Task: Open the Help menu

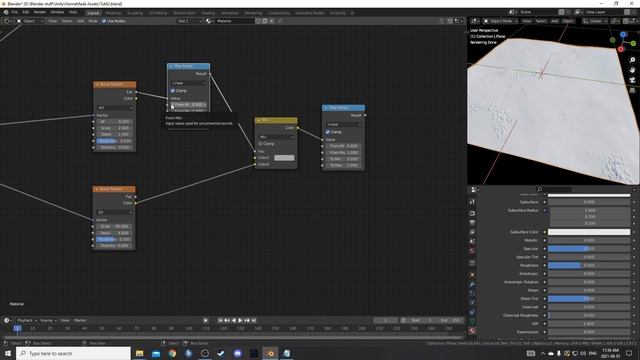Action: click(73, 12)
